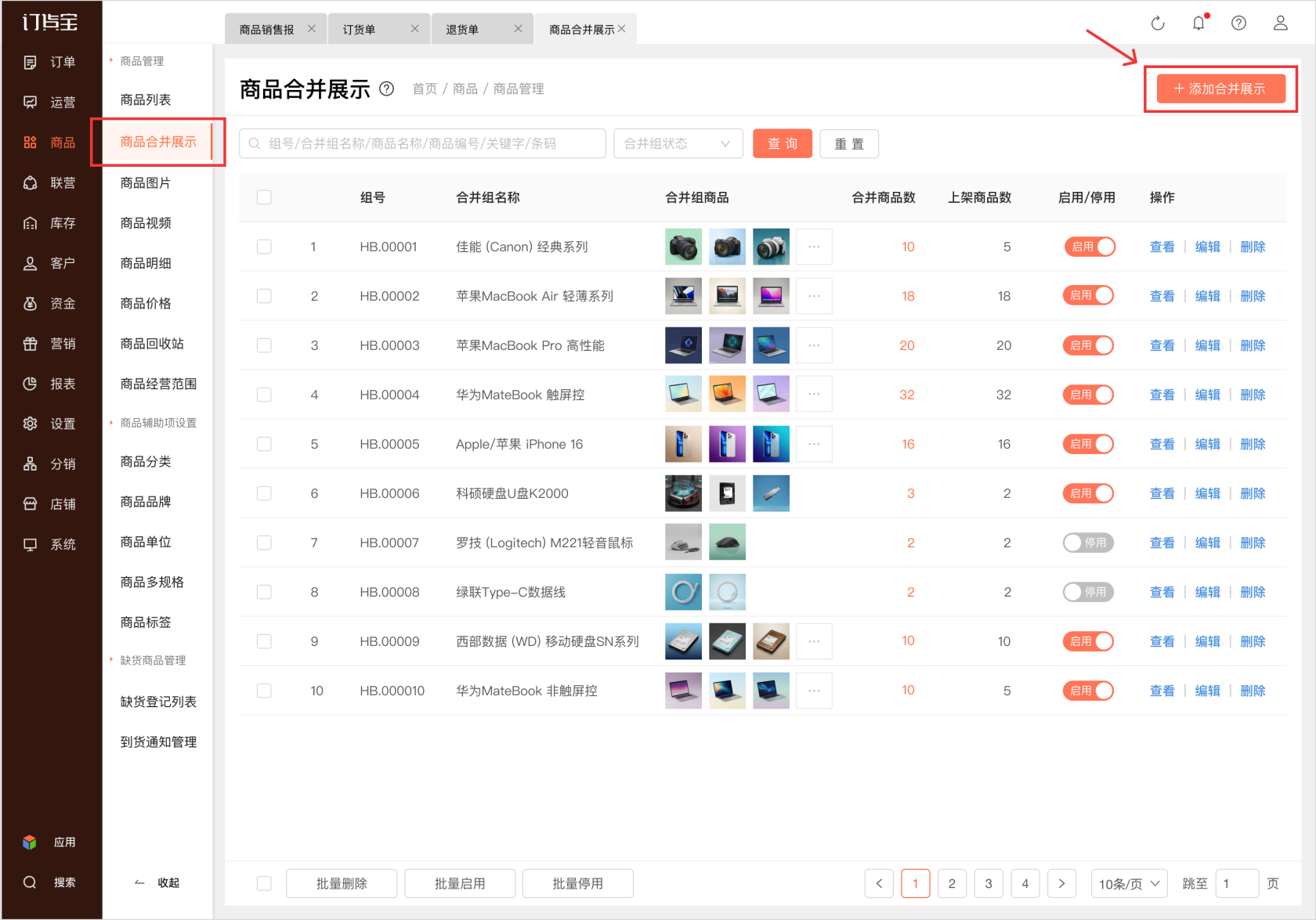Click the help icon beside 商品合并展示 title
The width and height of the screenshot is (1316, 920).
tap(386, 88)
